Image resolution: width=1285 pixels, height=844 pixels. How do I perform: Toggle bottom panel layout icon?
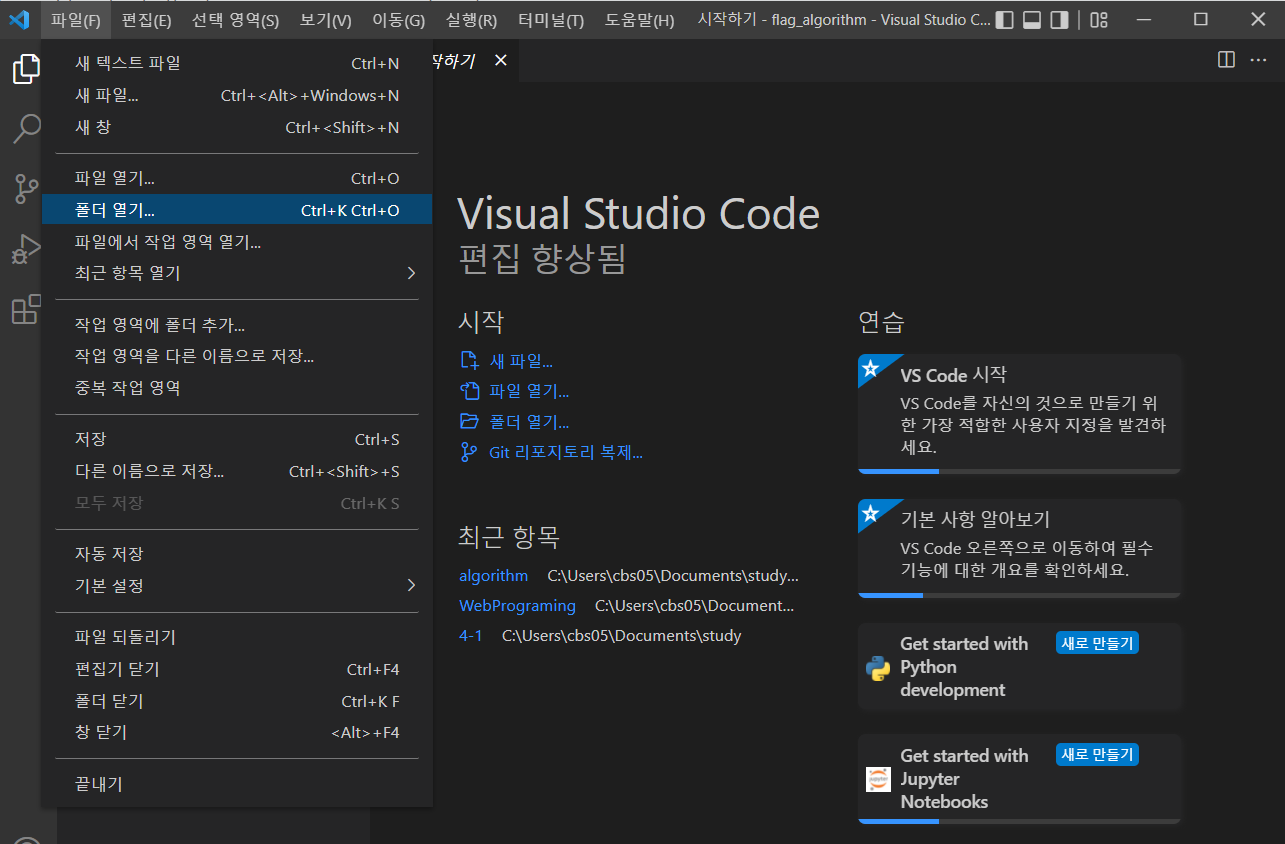click(x=1032, y=20)
